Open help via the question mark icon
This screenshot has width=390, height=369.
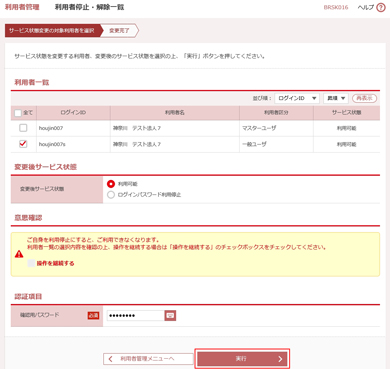point(381,7)
